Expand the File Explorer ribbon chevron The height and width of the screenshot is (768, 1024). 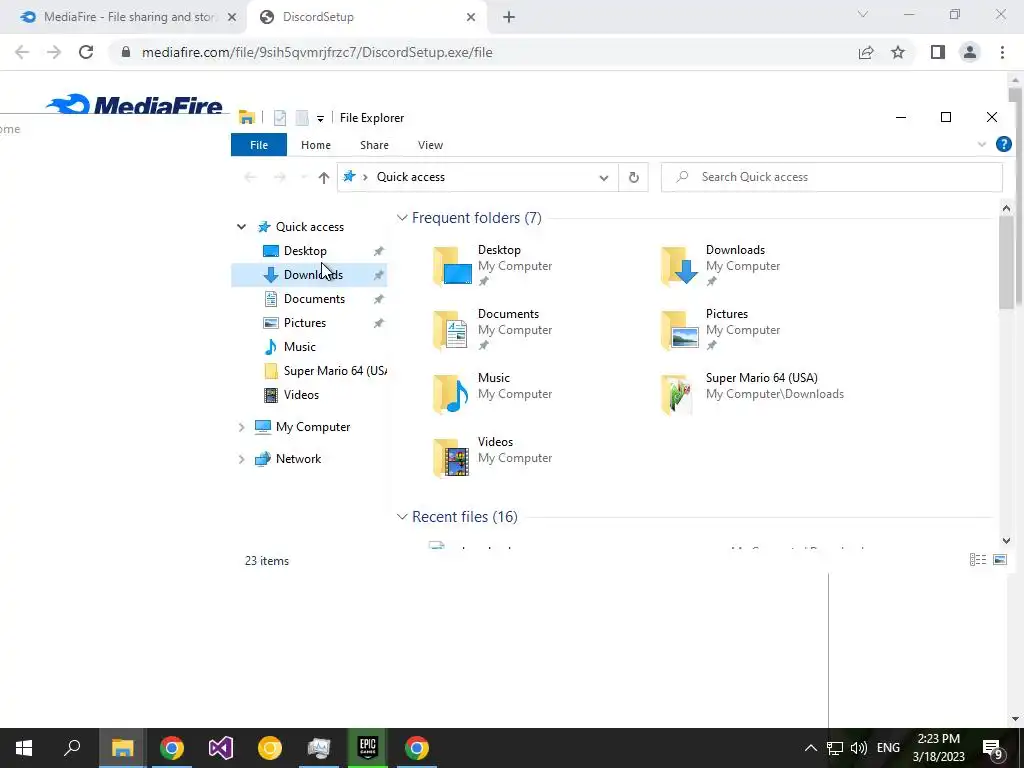982,144
